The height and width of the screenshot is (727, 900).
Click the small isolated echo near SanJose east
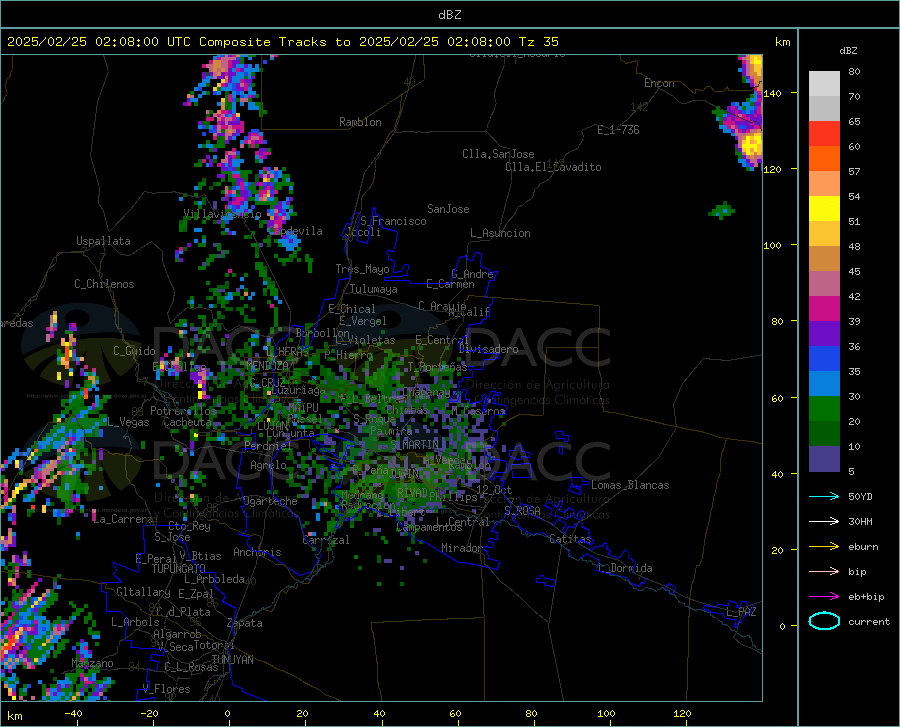(x=722, y=211)
